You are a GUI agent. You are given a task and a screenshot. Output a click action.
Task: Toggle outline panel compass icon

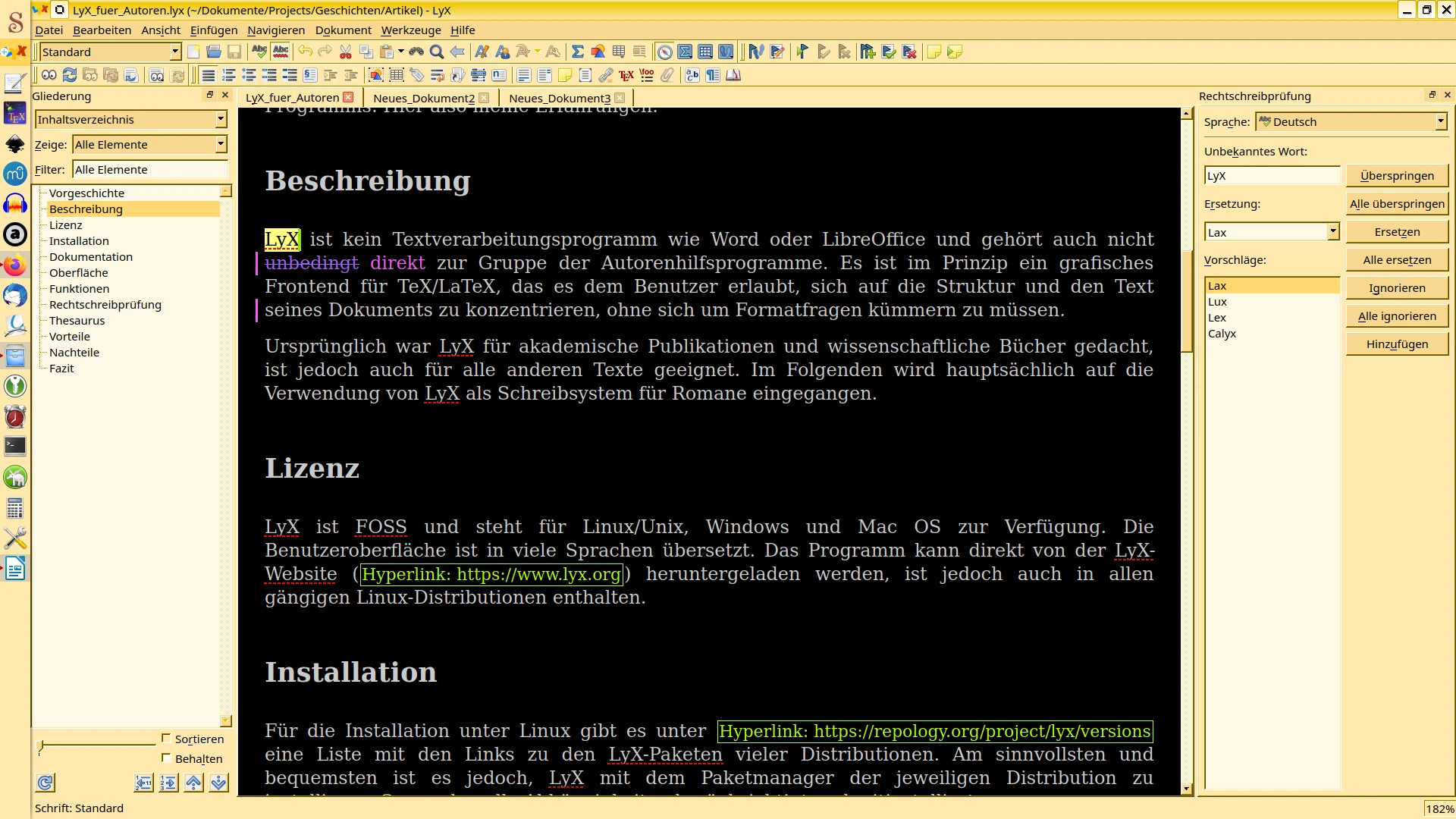pos(664,52)
